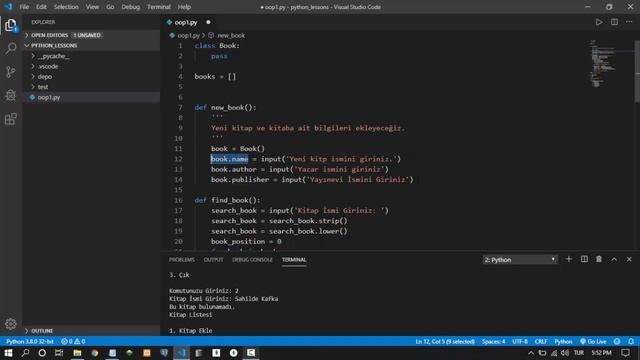Change Python language mode
Screen dimensions: 640x360
click(x=563, y=341)
